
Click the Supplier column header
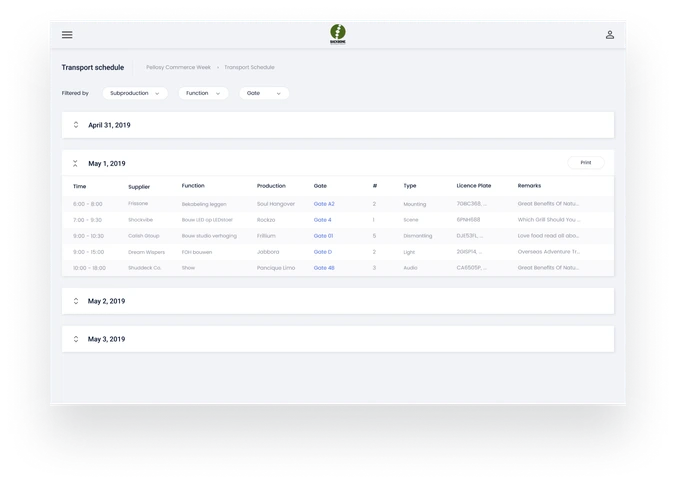(139, 187)
